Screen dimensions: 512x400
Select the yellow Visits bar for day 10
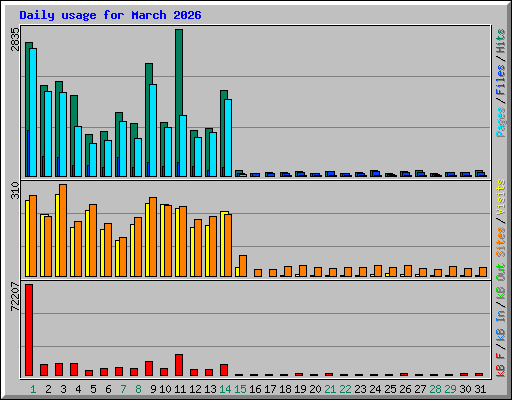162,240
